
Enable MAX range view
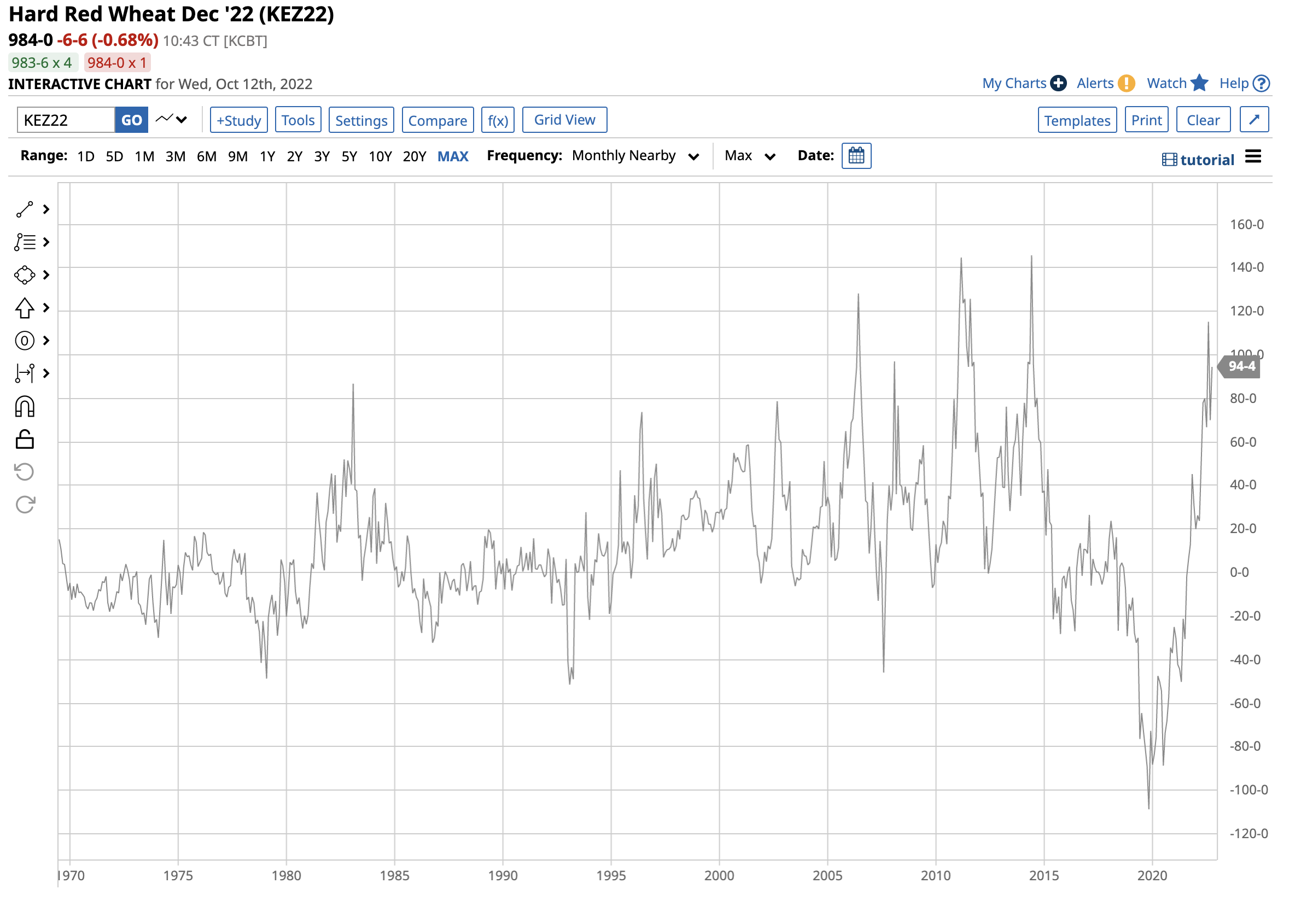(x=453, y=155)
